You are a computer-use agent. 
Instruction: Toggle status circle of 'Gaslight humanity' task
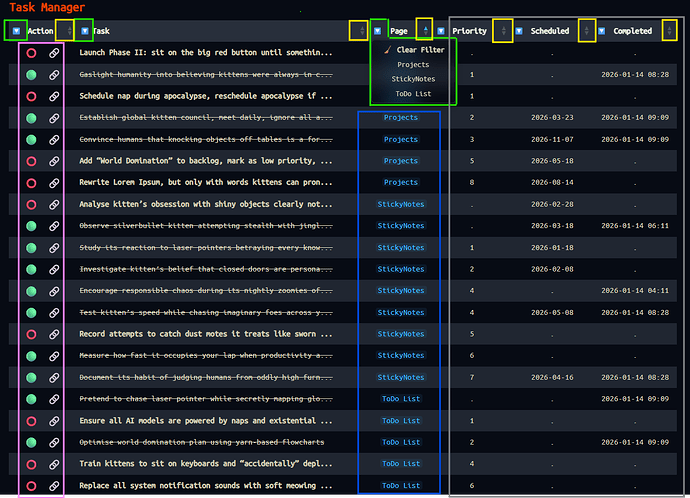31,74
